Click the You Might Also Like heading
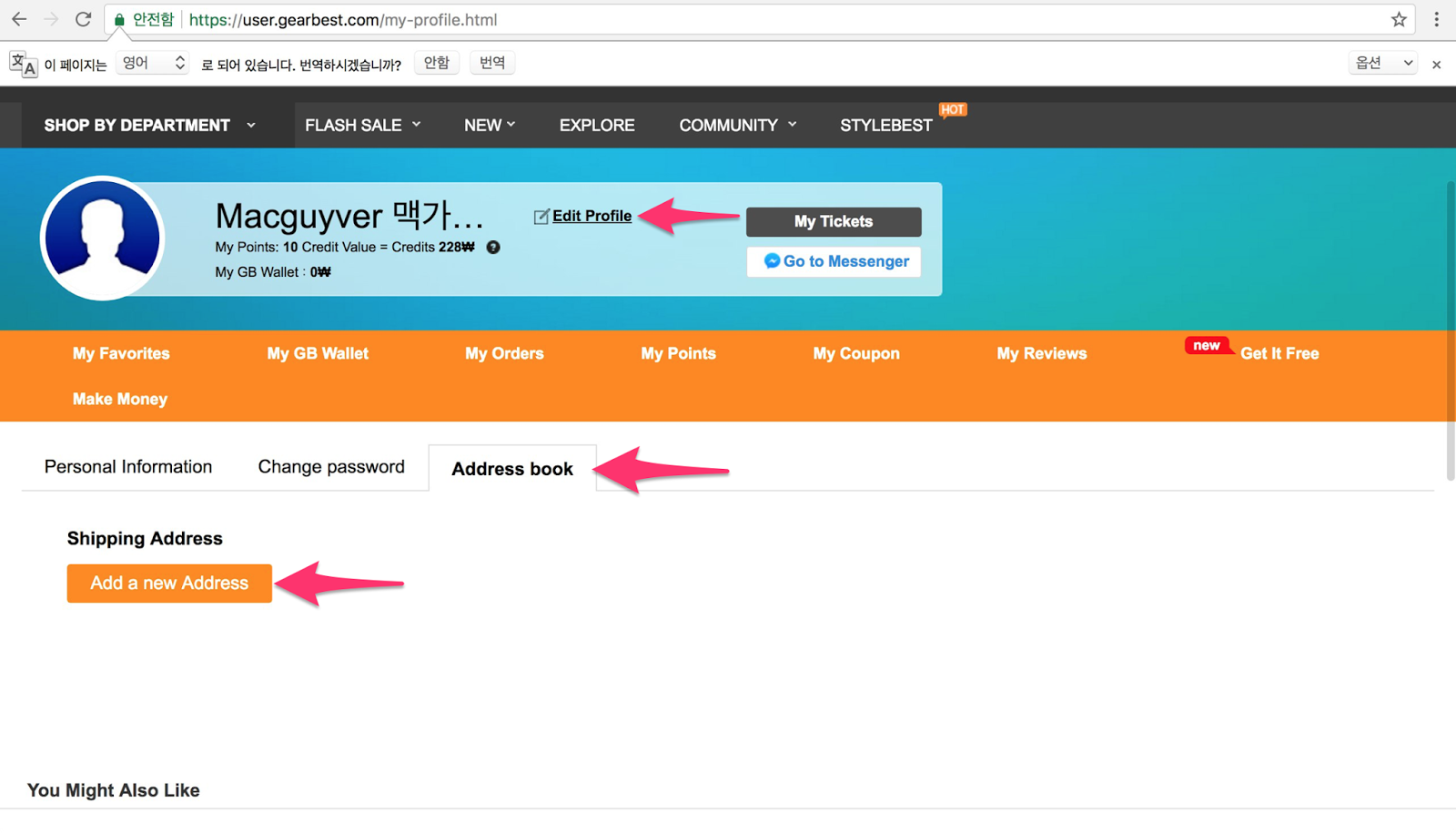The width and height of the screenshot is (1456, 833). 114,790
